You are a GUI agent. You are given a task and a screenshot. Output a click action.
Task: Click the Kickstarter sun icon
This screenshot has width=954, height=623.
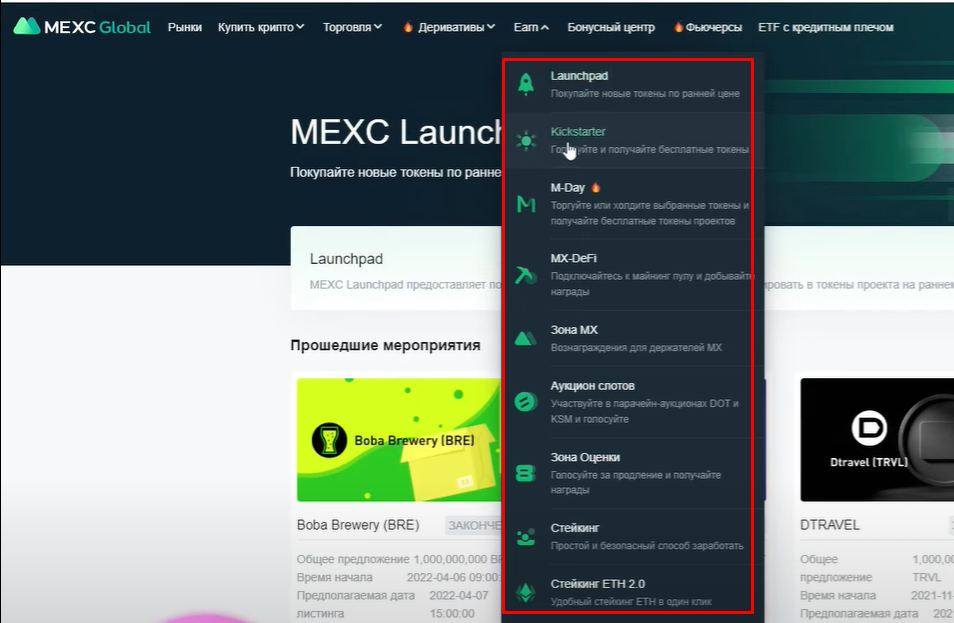pyautogui.click(x=526, y=141)
